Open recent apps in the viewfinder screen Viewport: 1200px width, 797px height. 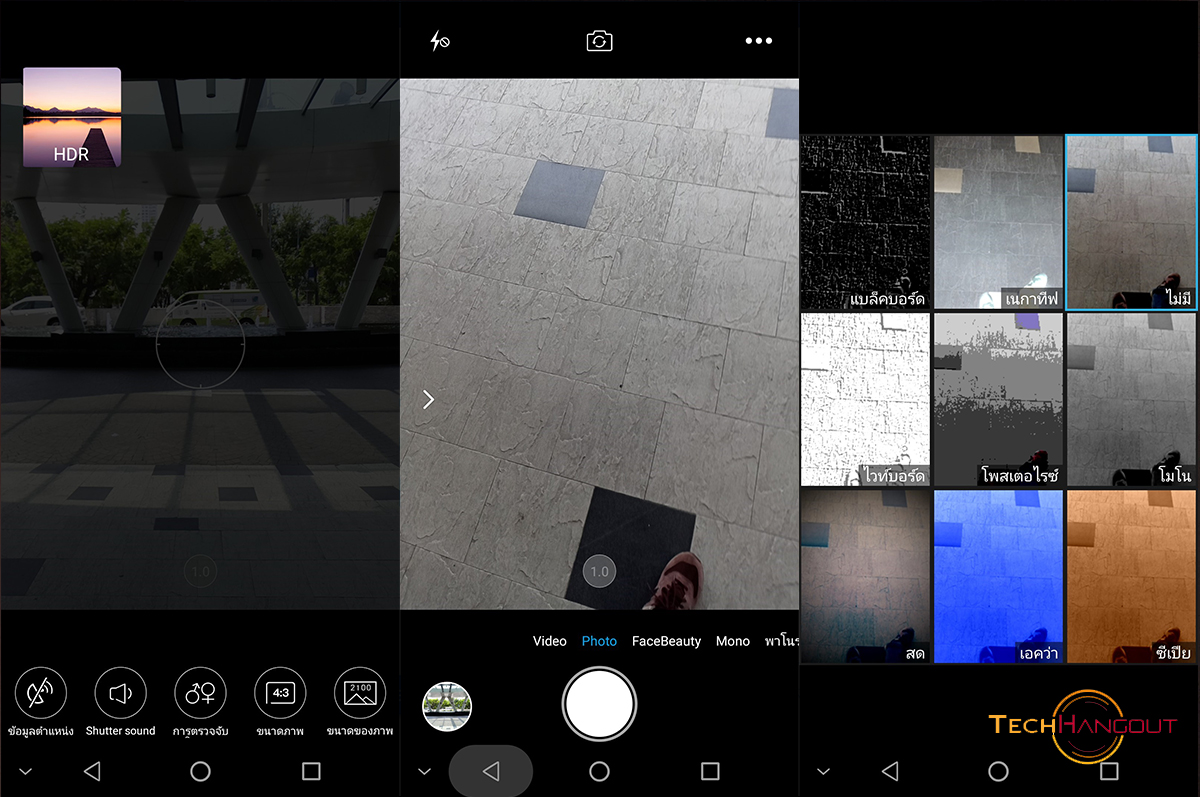click(x=710, y=771)
